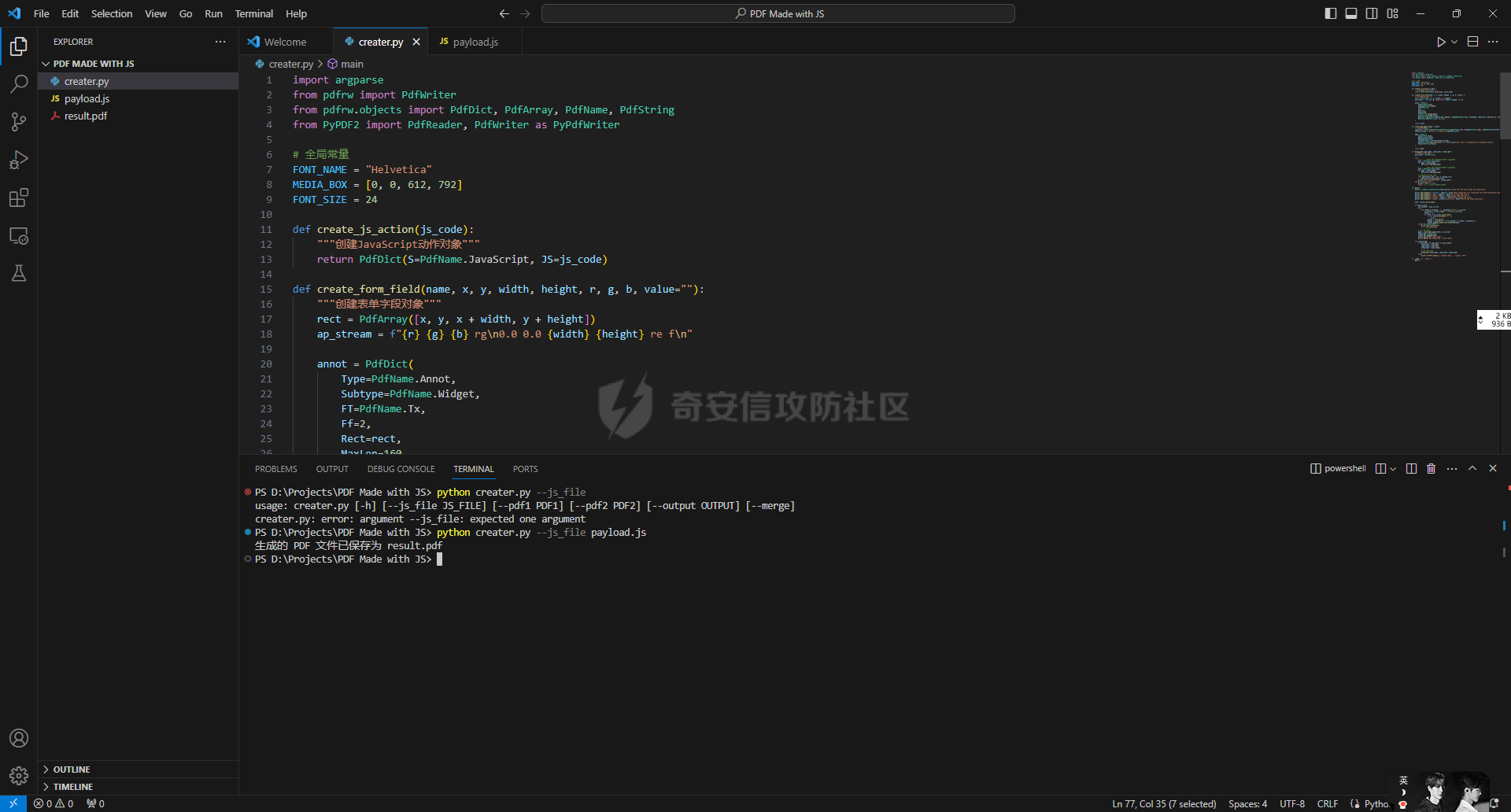Open Run Python File dropdown arrow
Viewport: 1511px width, 812px height.
pyautogui.click(x=1454, y=42)
